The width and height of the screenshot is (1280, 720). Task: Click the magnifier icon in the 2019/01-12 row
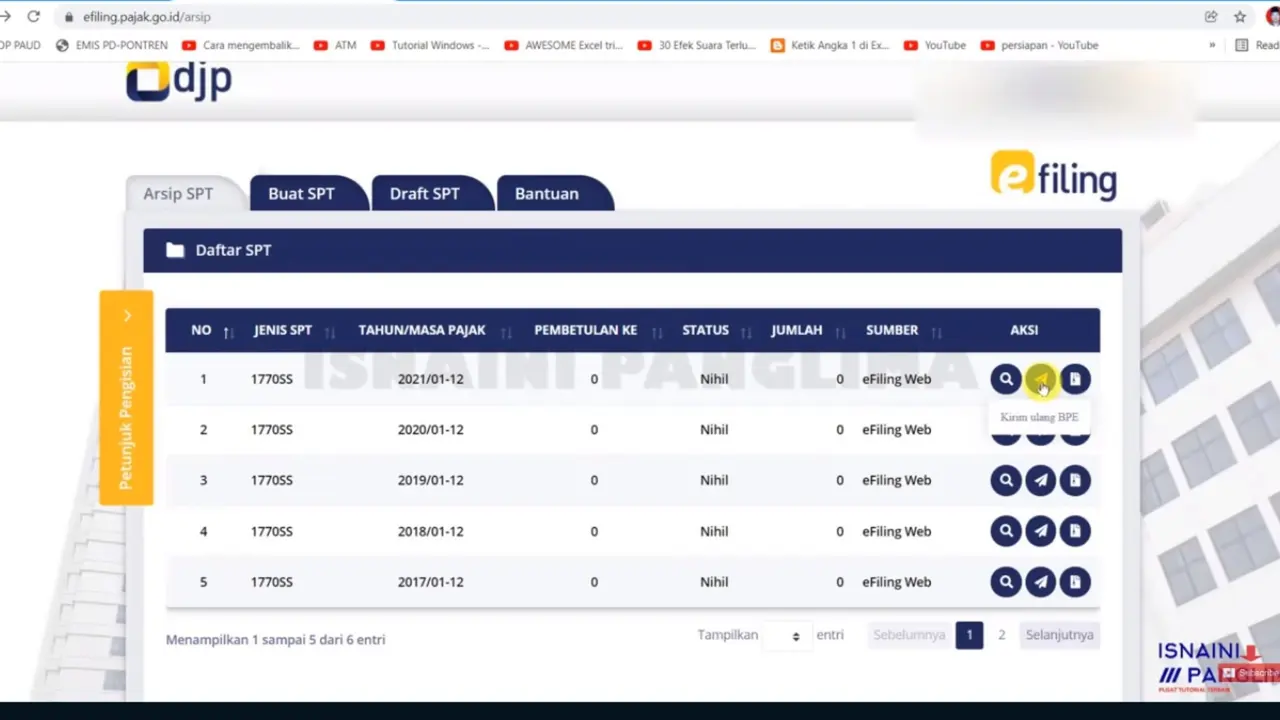(1006, 480)
